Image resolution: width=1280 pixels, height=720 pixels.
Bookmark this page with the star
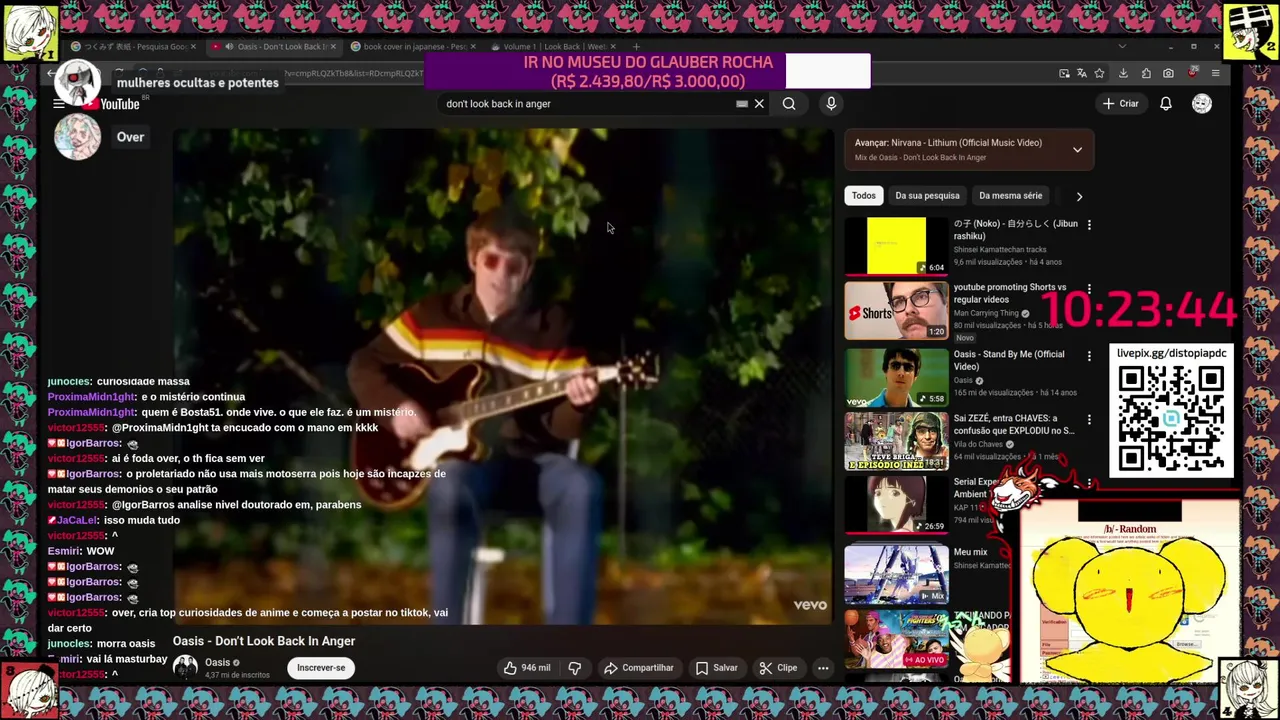[x=1099, y=73]
